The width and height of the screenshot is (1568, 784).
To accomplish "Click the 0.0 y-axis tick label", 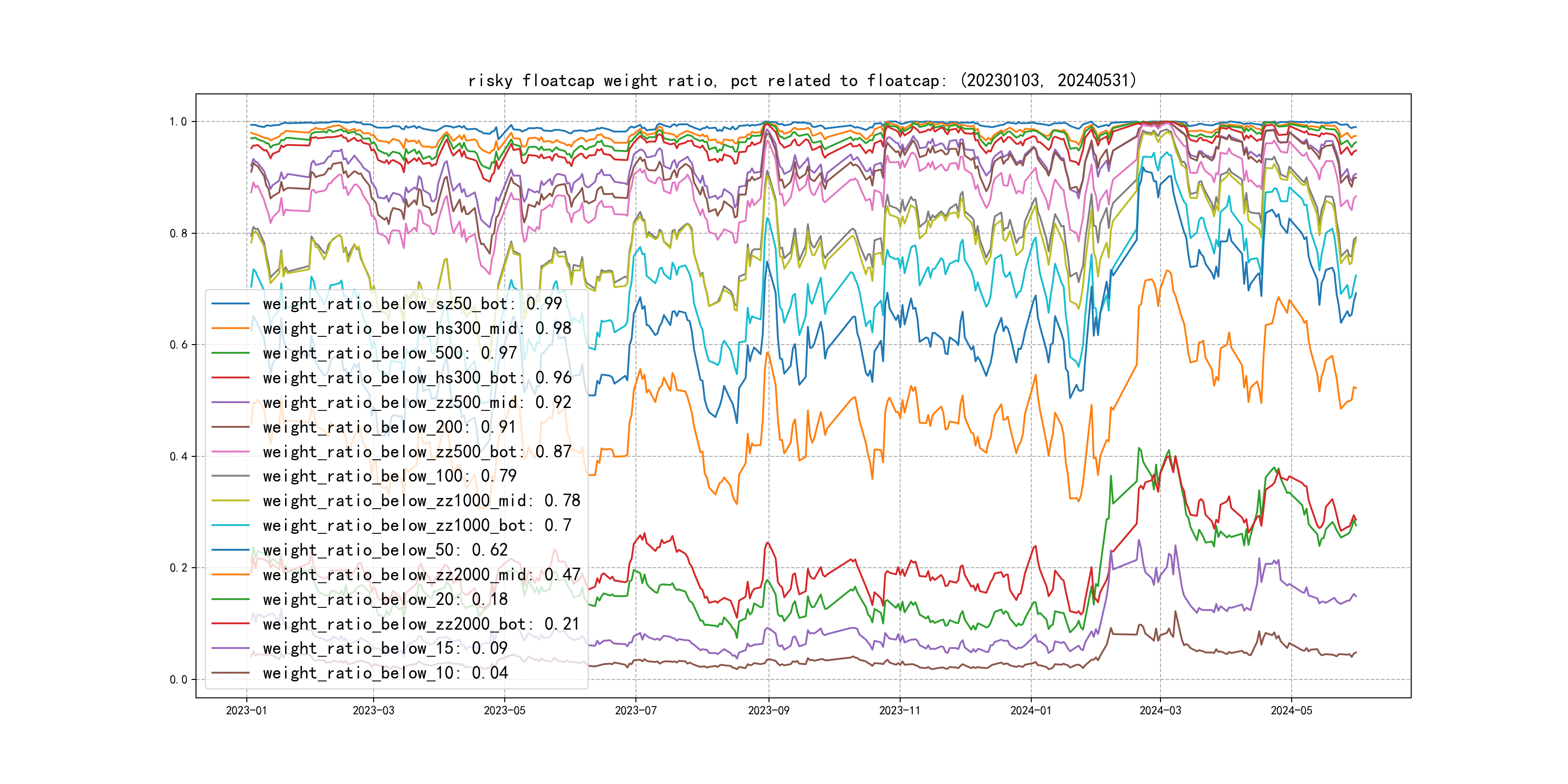I will point(178,680).
